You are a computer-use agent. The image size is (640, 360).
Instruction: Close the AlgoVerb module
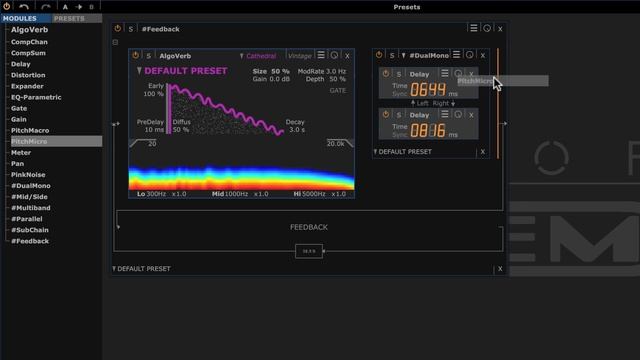347,56
